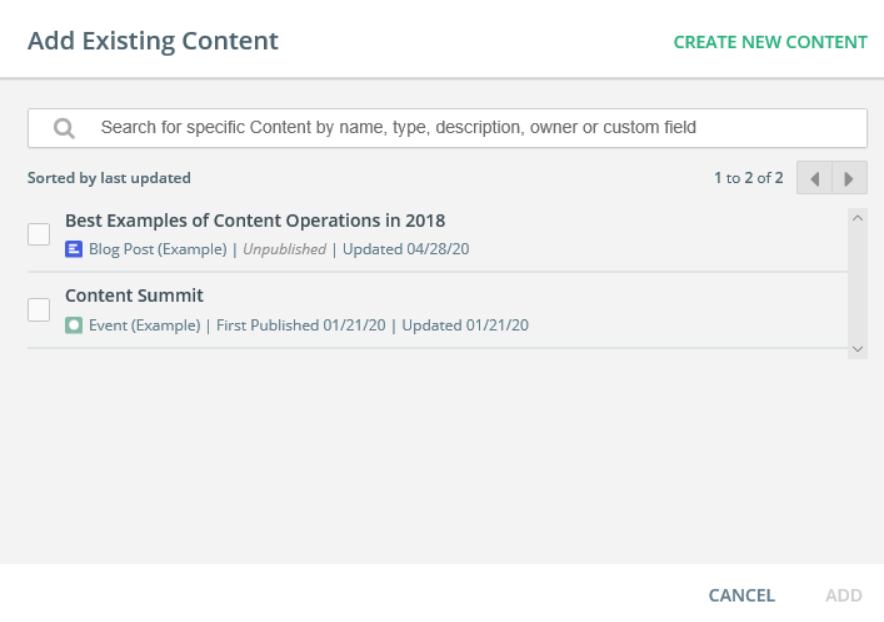Click the Event (Example) type label
This screenshot has width=884, height=622.
click(x=144, y=325)
